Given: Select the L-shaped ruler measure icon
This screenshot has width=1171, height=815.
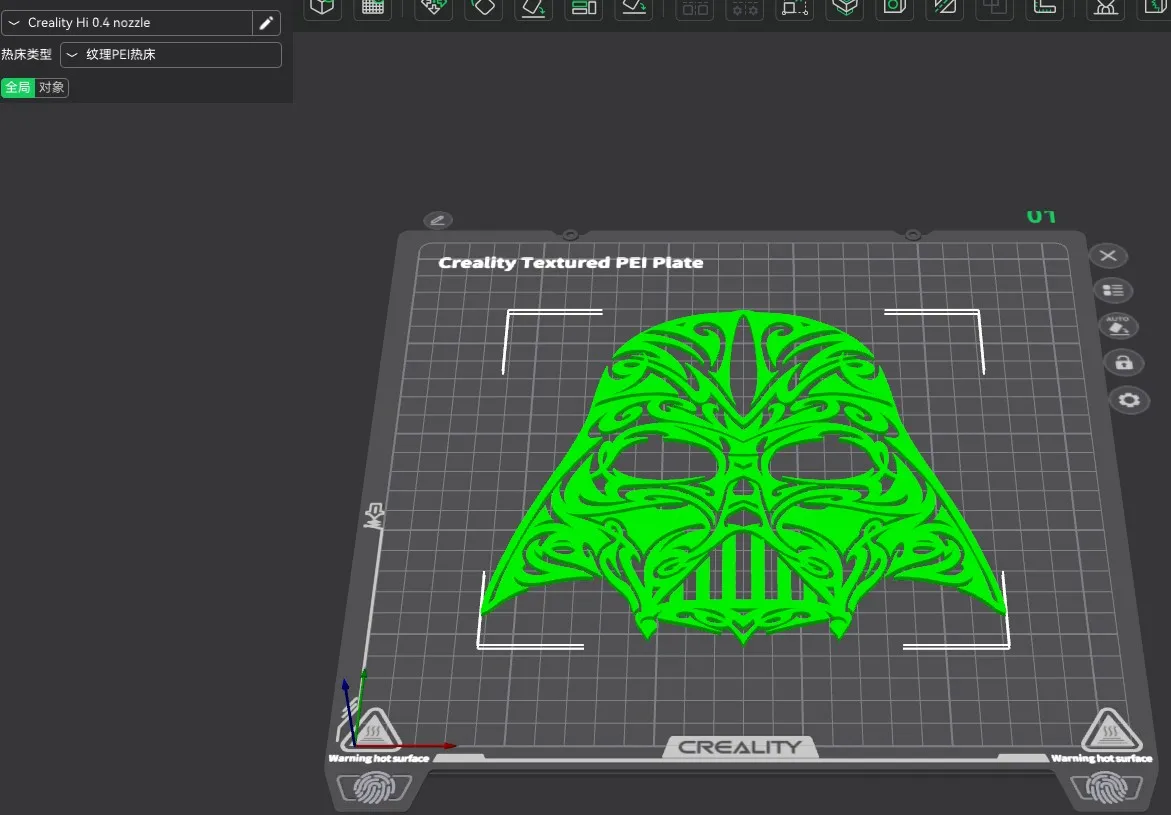Looking at the screenshot, I should click(1044, 8).
